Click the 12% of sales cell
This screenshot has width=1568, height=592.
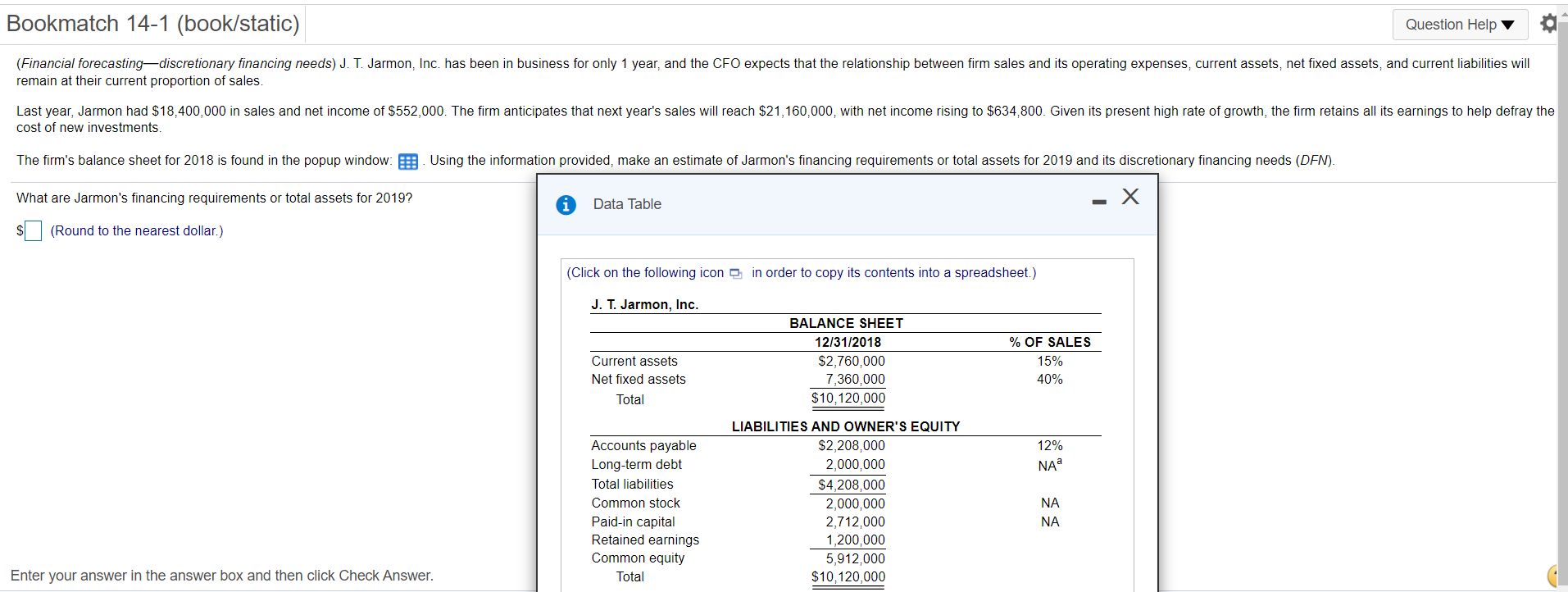click(1049, 445)
